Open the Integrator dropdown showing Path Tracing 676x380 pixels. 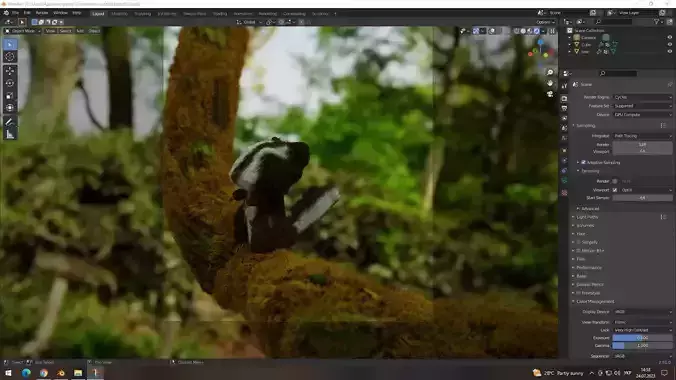(642, 136)
